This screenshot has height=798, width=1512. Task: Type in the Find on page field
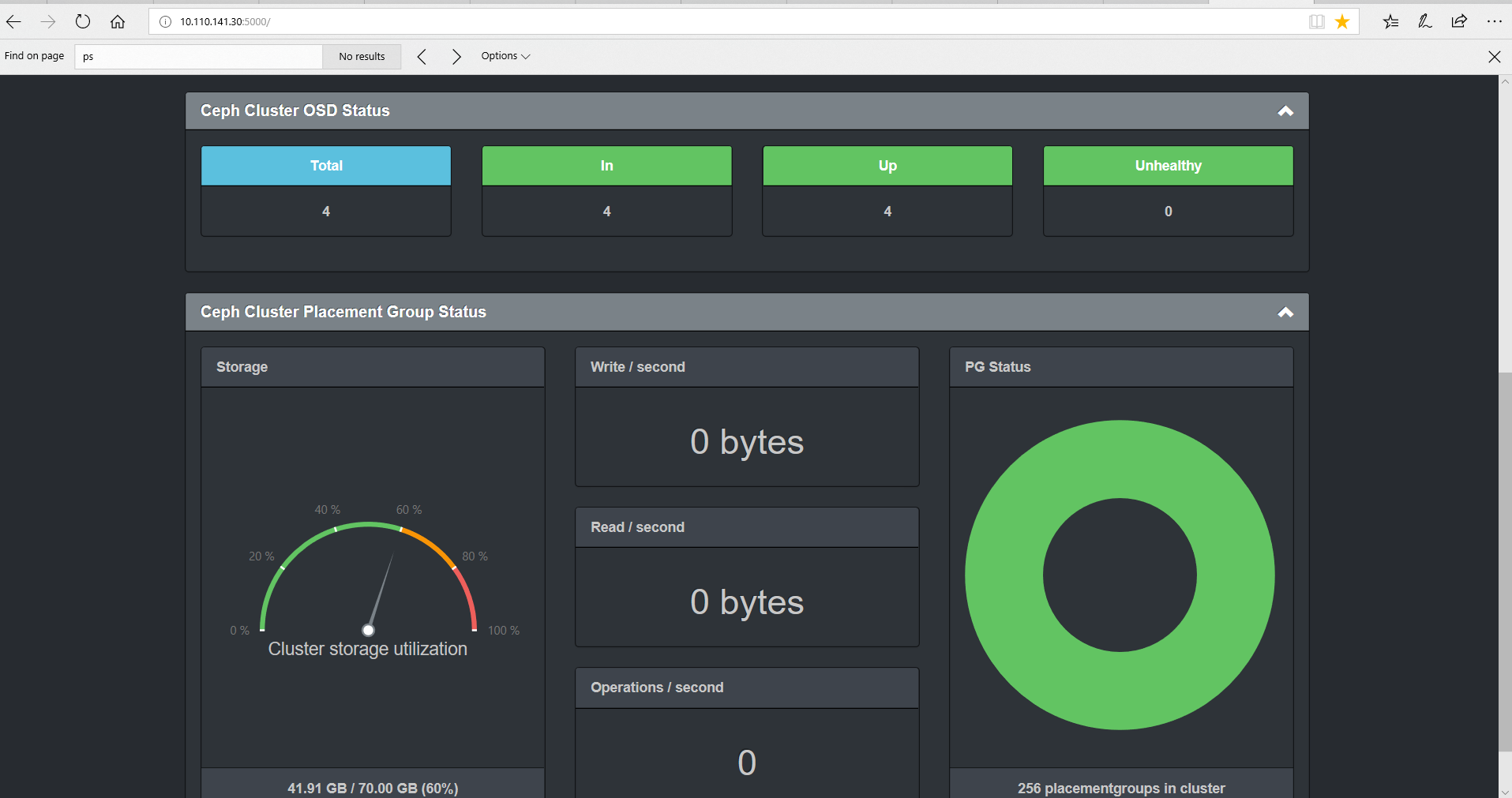point(197,56)
